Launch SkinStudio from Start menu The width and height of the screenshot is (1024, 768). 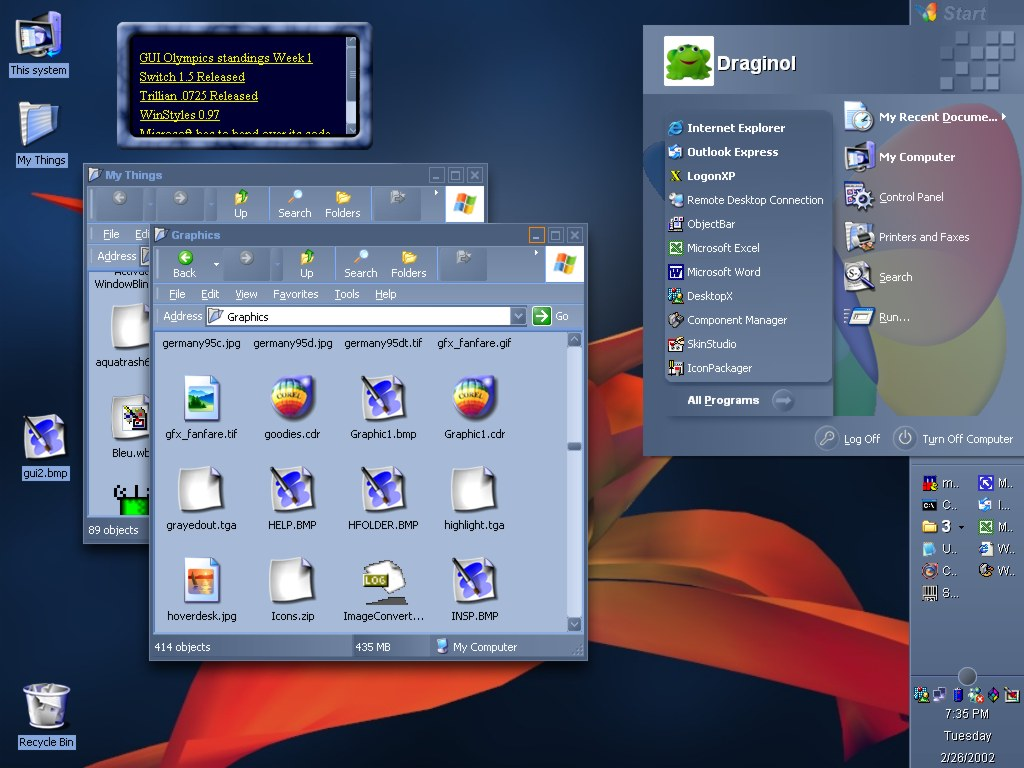[x=701, y=344]
